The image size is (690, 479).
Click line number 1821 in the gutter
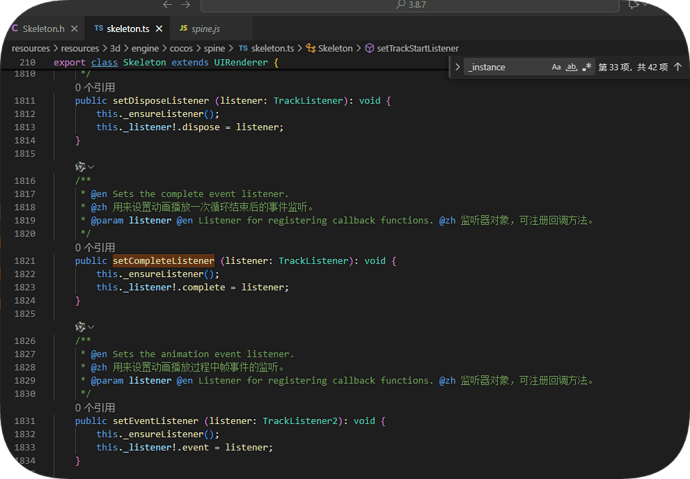(x=25, y=261)
